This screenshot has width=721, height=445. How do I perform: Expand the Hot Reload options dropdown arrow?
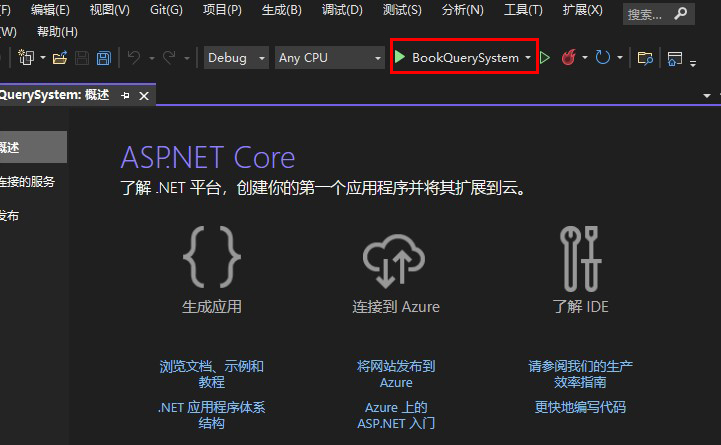(x=585, y=58)
